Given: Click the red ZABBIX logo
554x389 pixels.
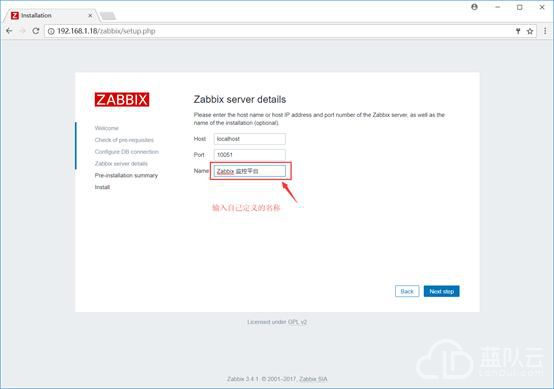Looking at the screenshot, I should pyautogui.click(x=122, y=99).
